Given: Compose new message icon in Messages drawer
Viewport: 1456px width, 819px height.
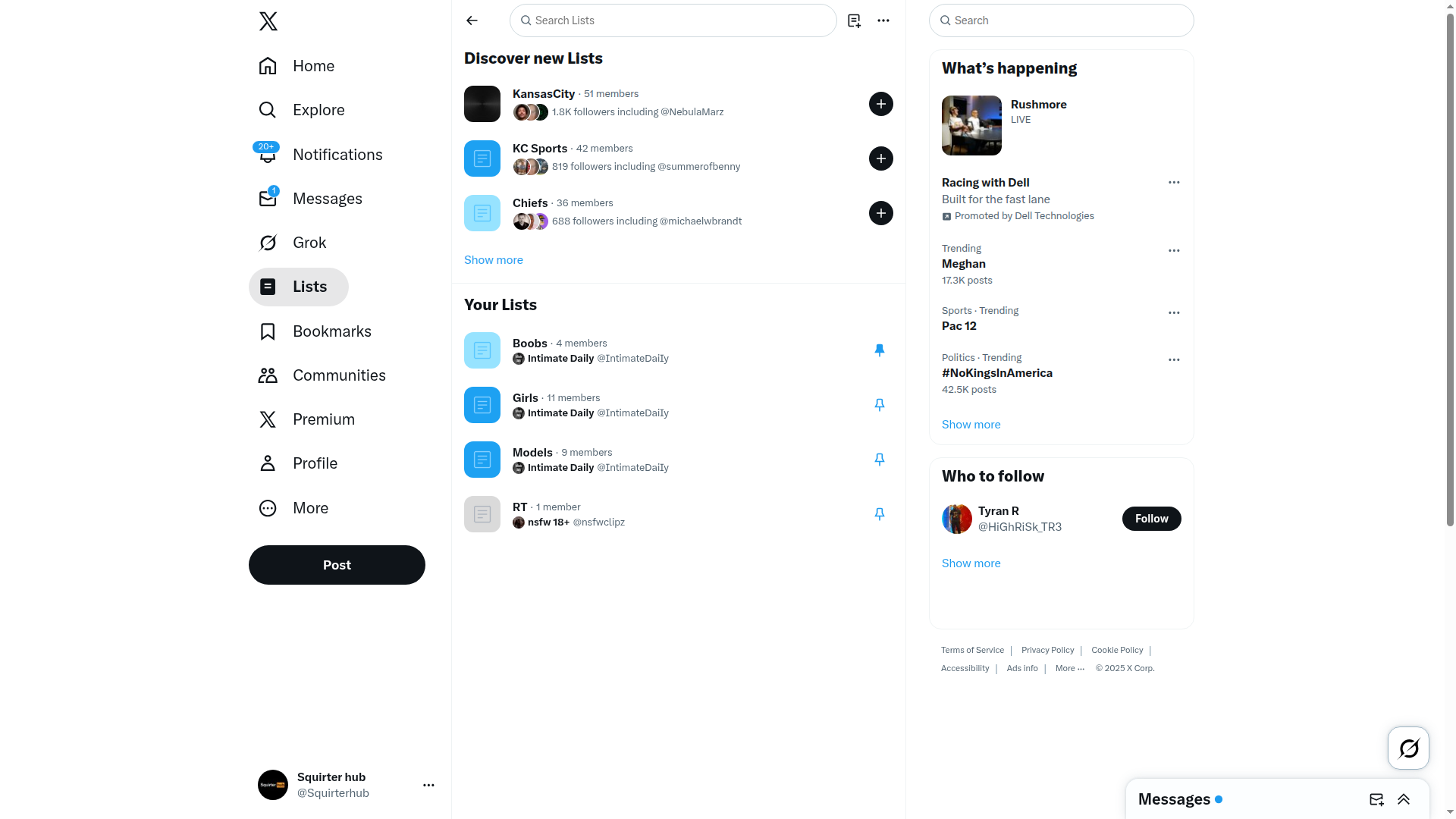Looking at the screenshot, I should coord(1376,799).
